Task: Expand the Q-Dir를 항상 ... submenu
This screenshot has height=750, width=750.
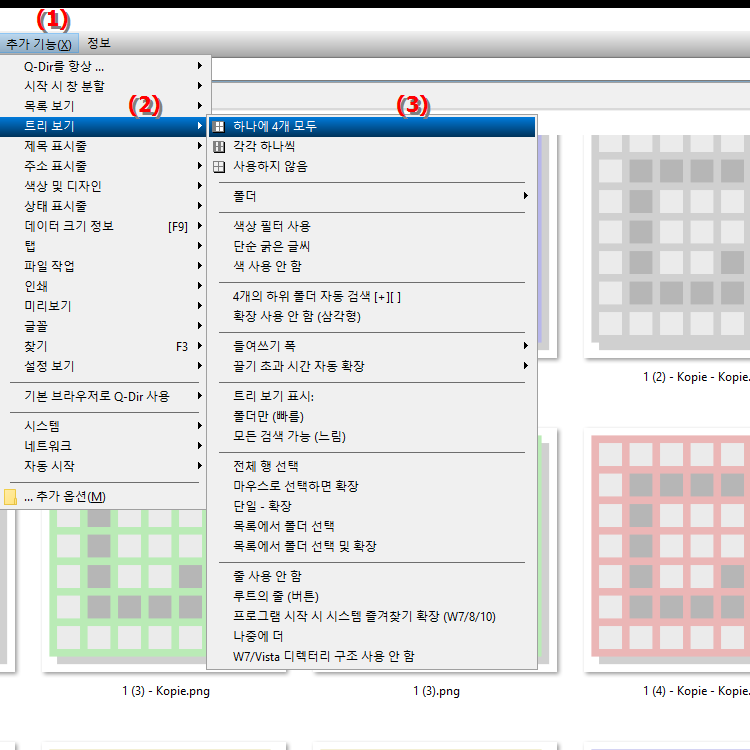Action: coord(103,66)
